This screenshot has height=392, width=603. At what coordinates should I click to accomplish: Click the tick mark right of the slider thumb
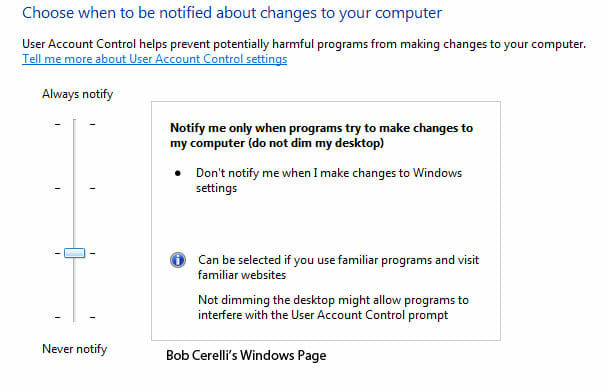tap(92, 253)
